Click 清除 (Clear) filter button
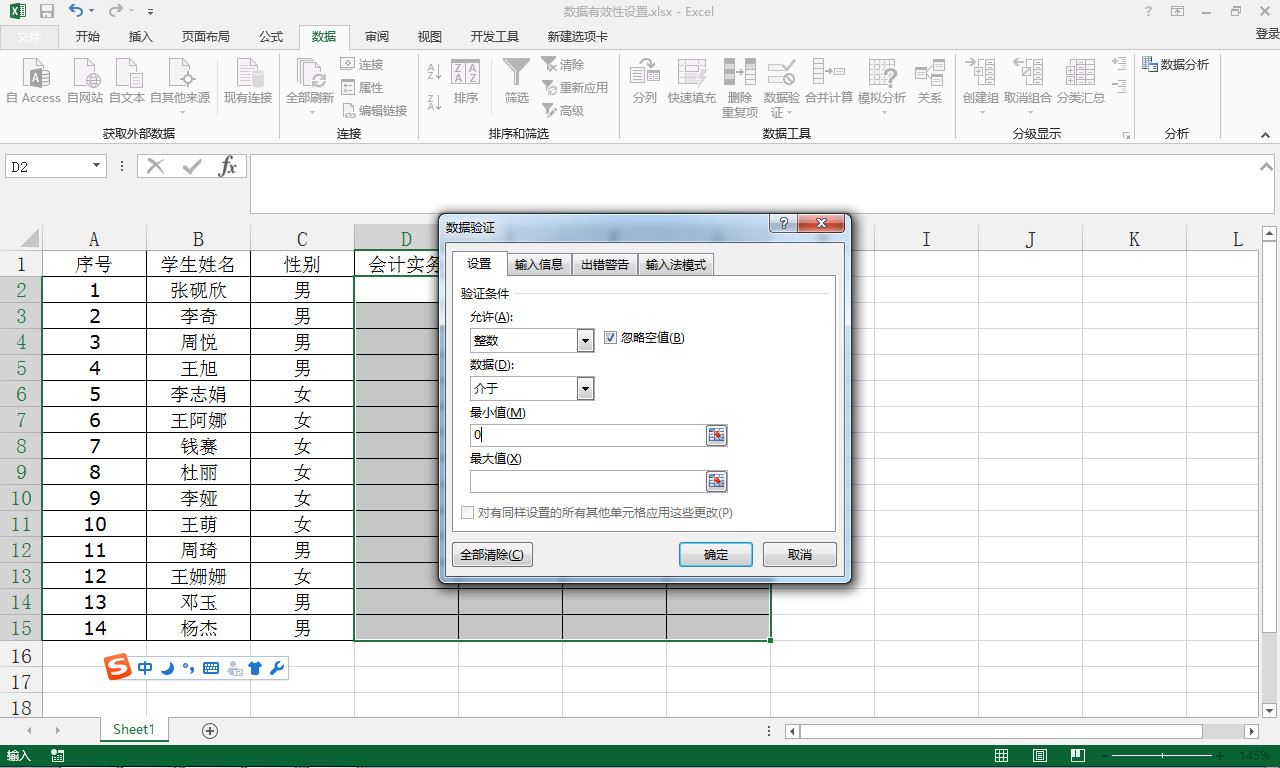 click(563, 64)
